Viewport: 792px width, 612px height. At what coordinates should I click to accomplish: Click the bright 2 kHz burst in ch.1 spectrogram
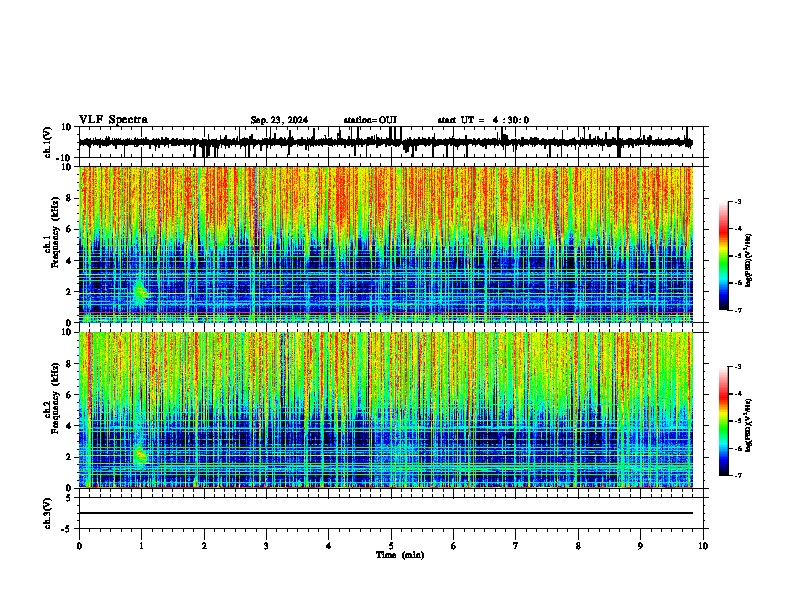[x=140, y=291]
